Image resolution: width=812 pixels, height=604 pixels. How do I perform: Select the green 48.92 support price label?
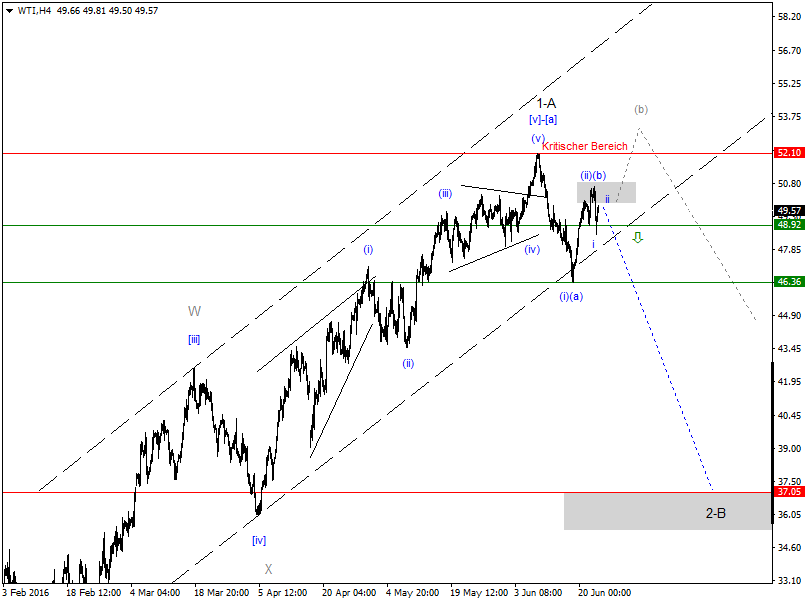click(x=789, y=224)
